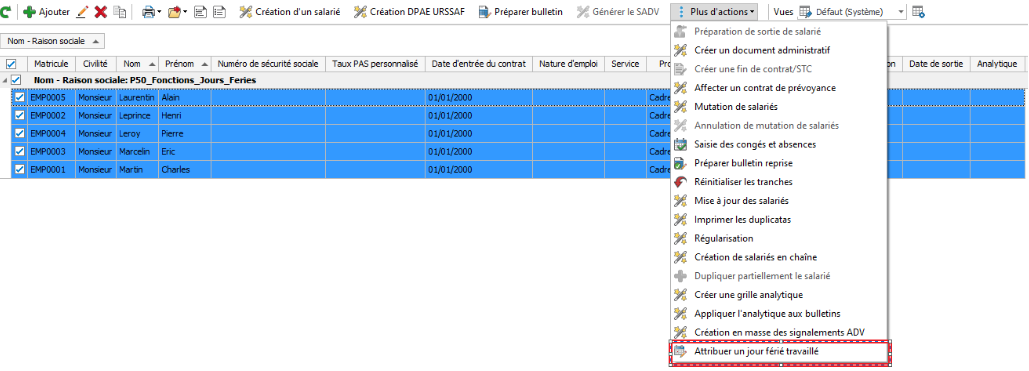Viewport: 1029px width, 371px height.
Task: Click the Ajouter button with green plus
Action: coord(46,12)
